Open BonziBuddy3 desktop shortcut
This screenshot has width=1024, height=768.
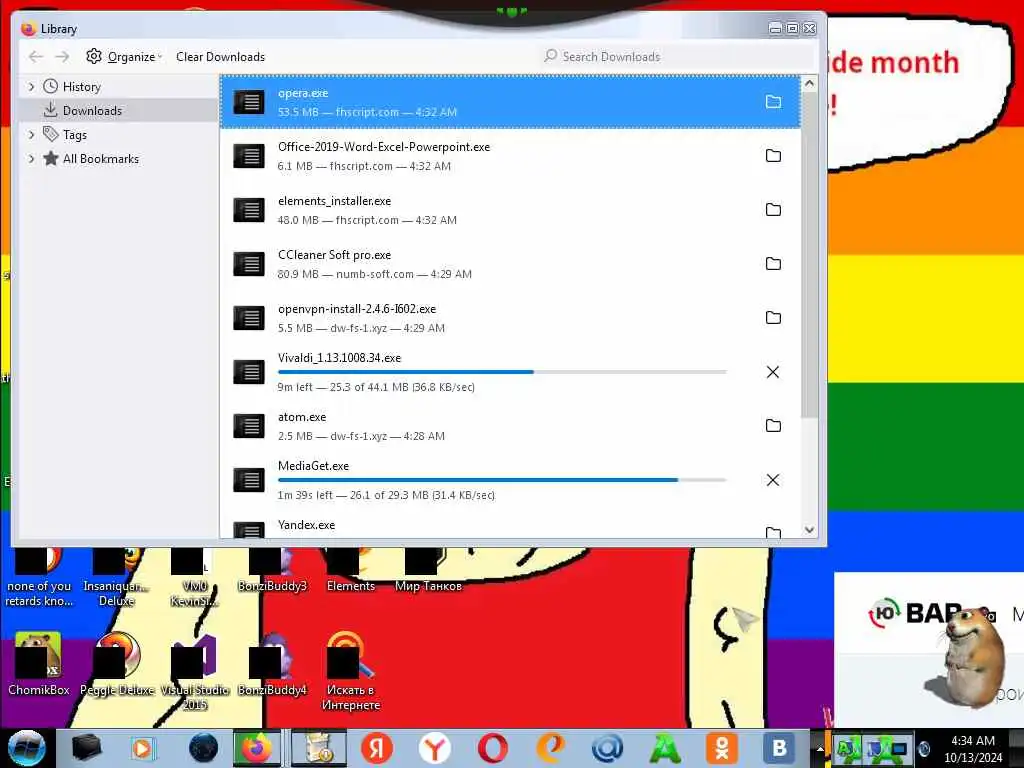(272, 570)
